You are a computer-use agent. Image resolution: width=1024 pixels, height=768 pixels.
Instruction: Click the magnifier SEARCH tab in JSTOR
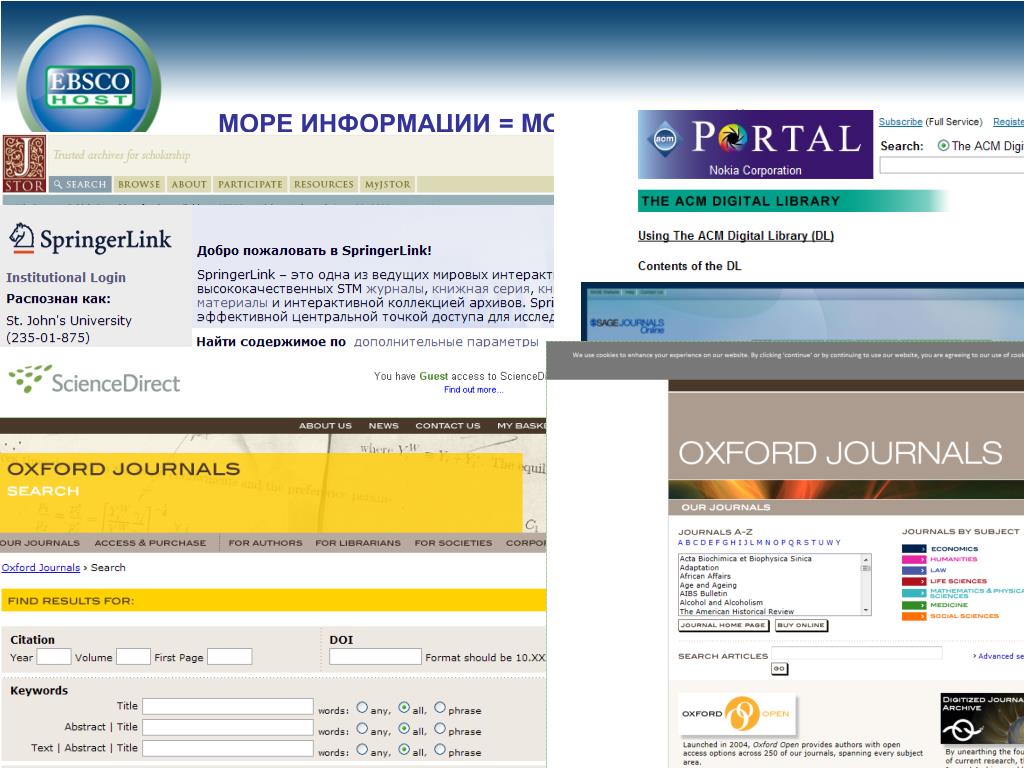(80, 184)
